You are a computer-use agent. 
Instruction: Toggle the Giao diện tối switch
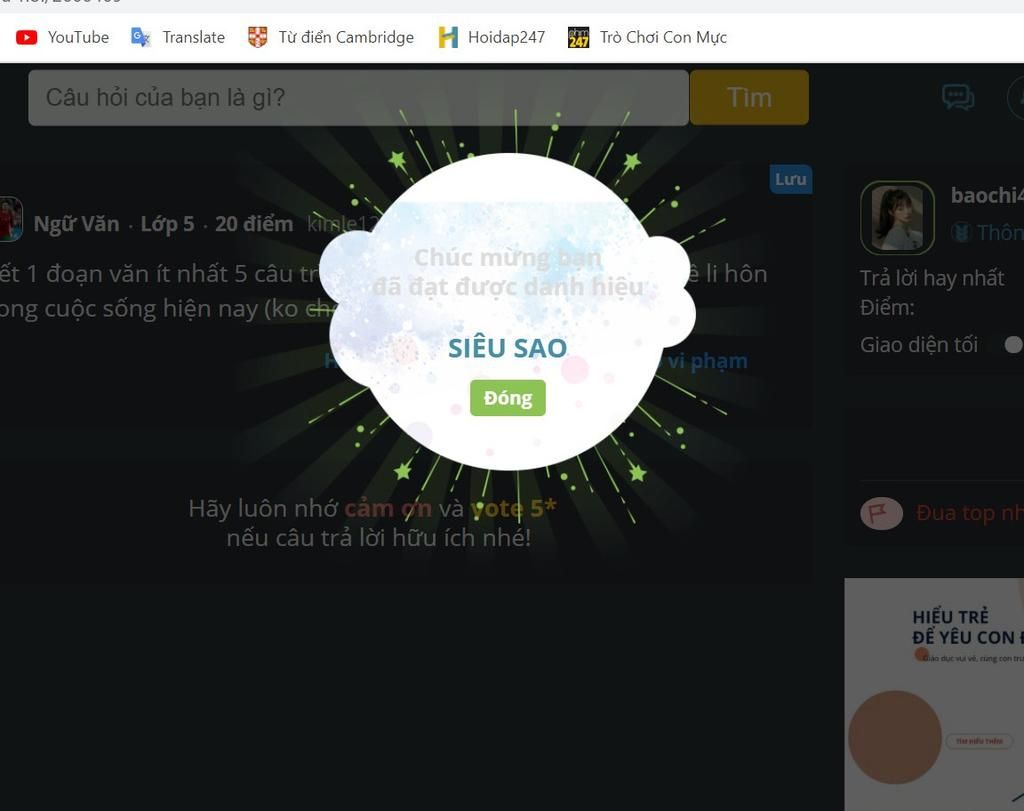[x=1014, y=345]
